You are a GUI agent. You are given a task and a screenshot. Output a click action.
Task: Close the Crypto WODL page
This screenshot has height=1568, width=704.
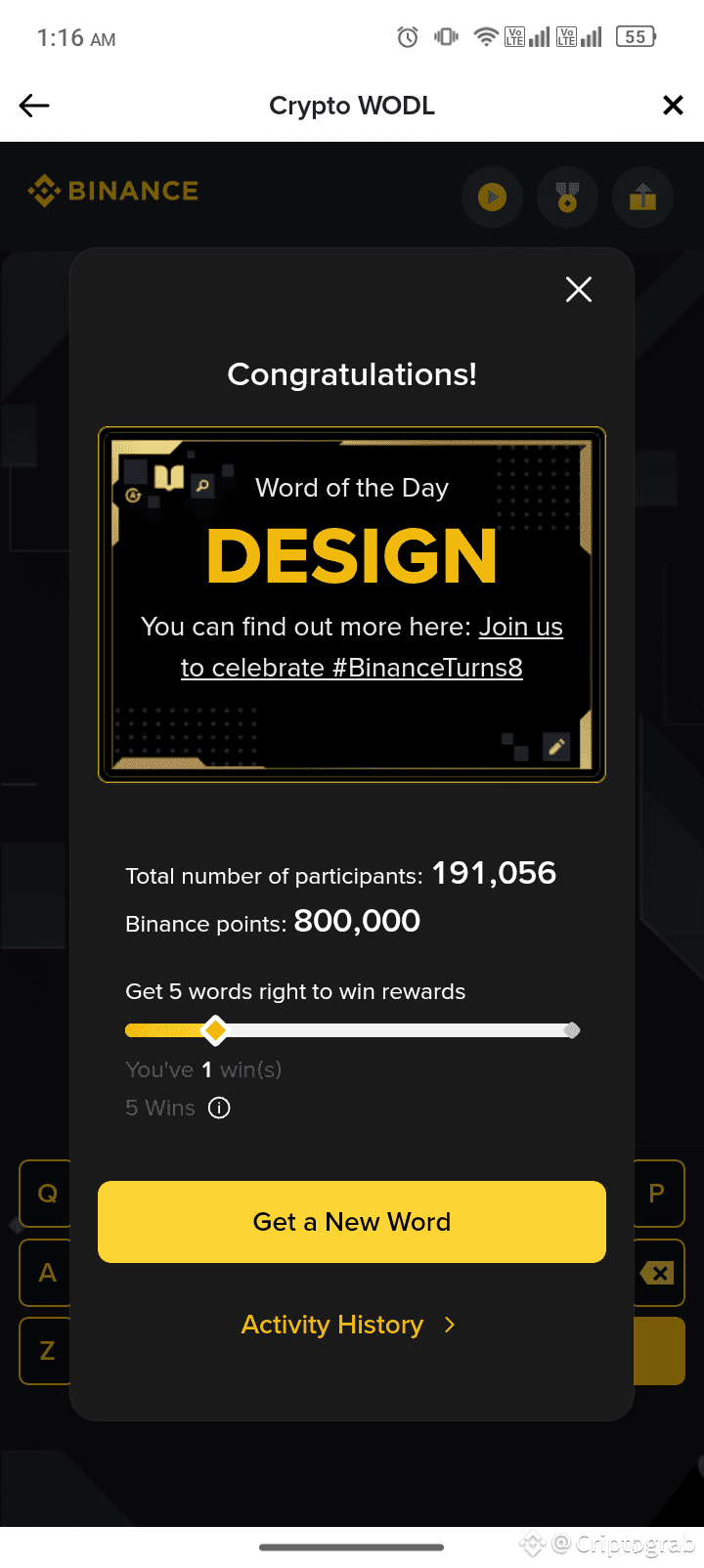[x=673, y=106]
